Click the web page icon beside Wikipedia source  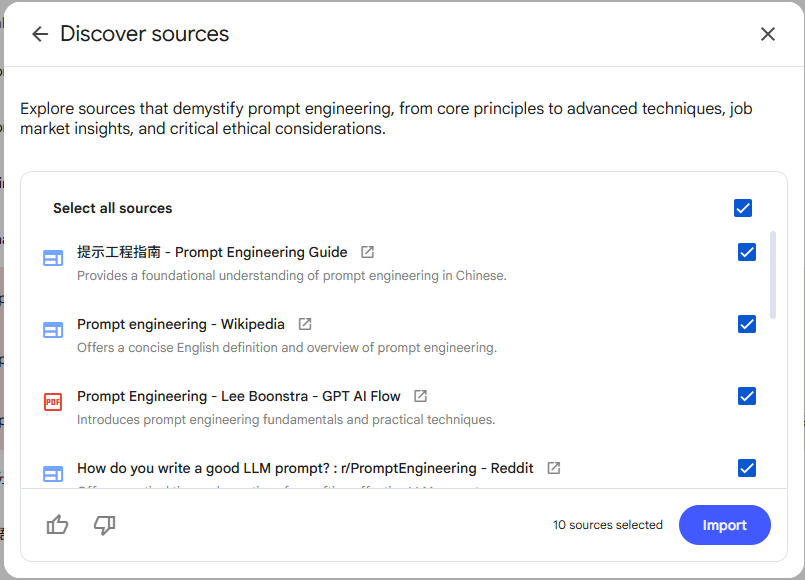click(53, 330)
